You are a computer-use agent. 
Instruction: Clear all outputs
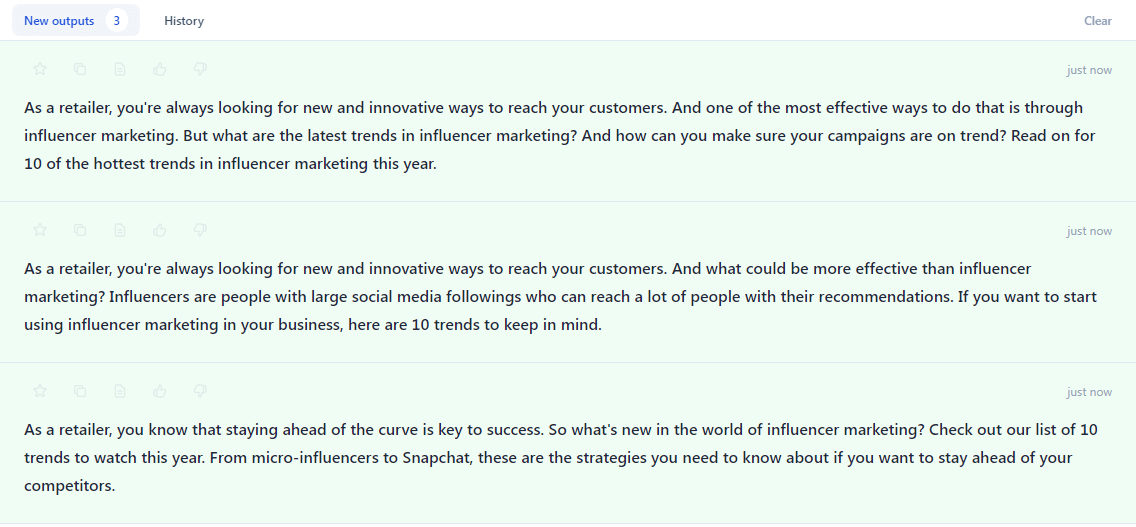click(x=1097, y=21)
